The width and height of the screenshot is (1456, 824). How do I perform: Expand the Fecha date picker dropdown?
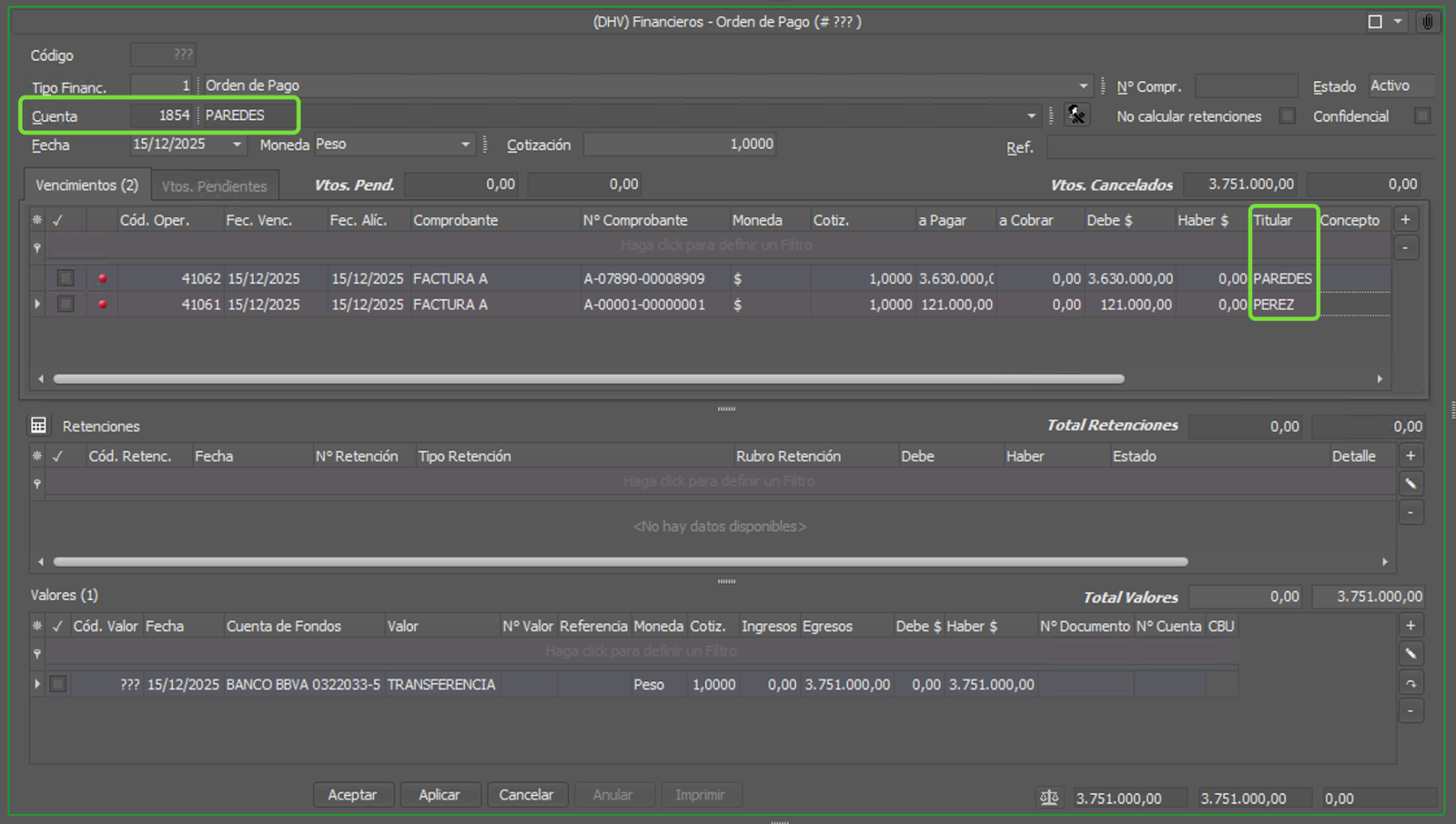pos(237,145)
